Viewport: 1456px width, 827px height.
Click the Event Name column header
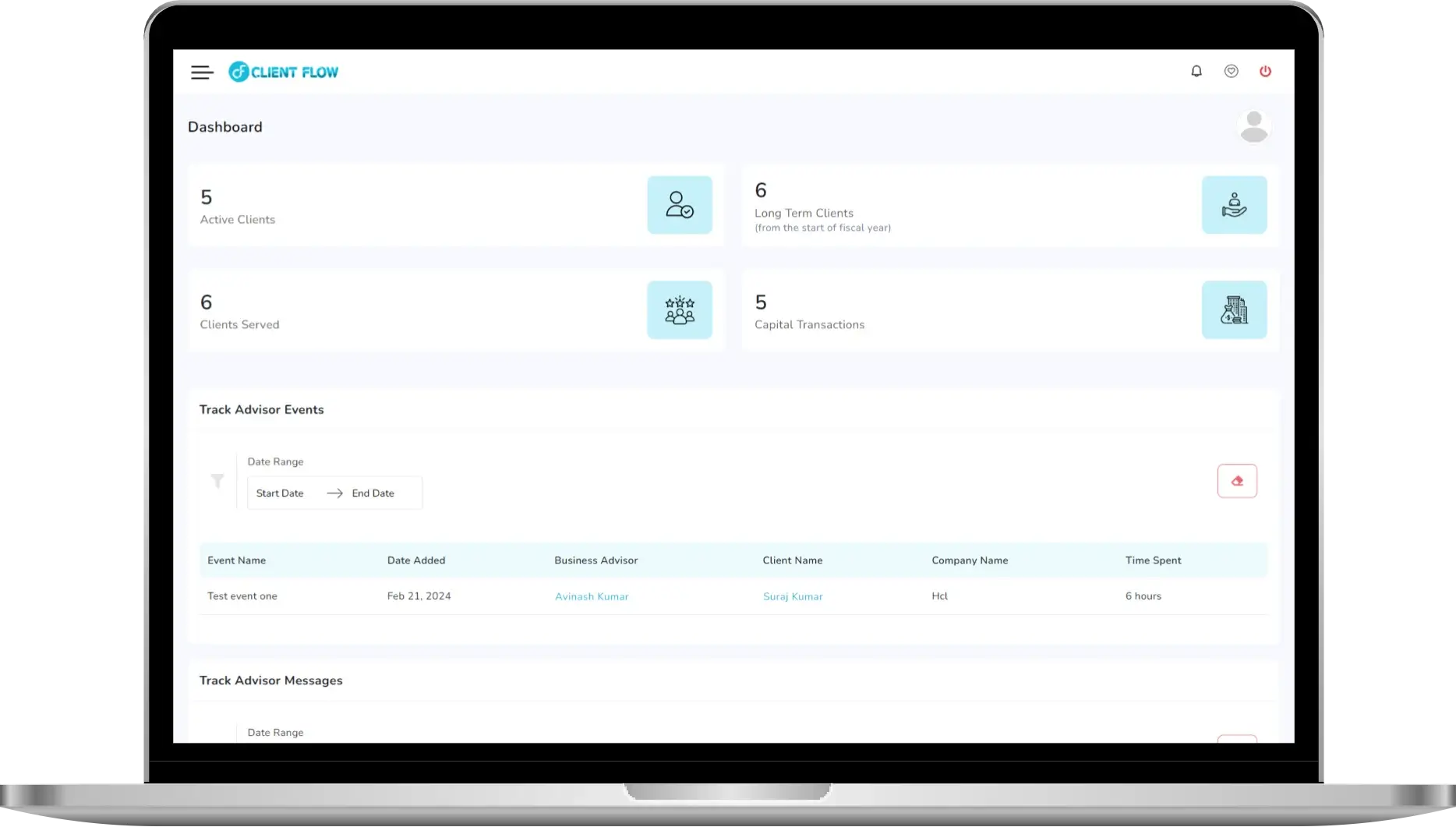click(236, 560)
